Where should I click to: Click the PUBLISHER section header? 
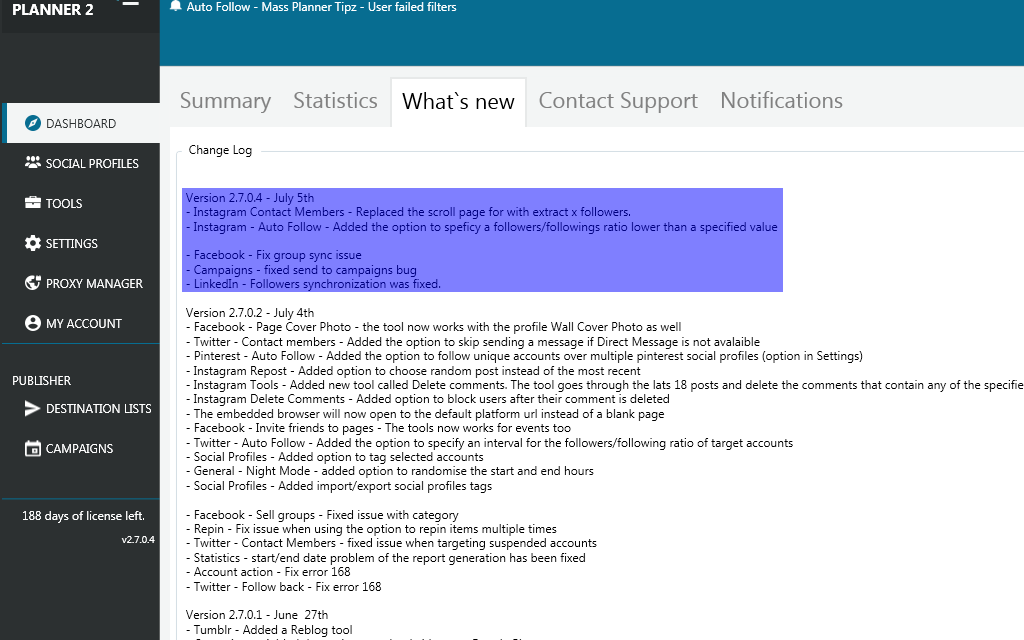pyautogui.click(x=41, y=380)
